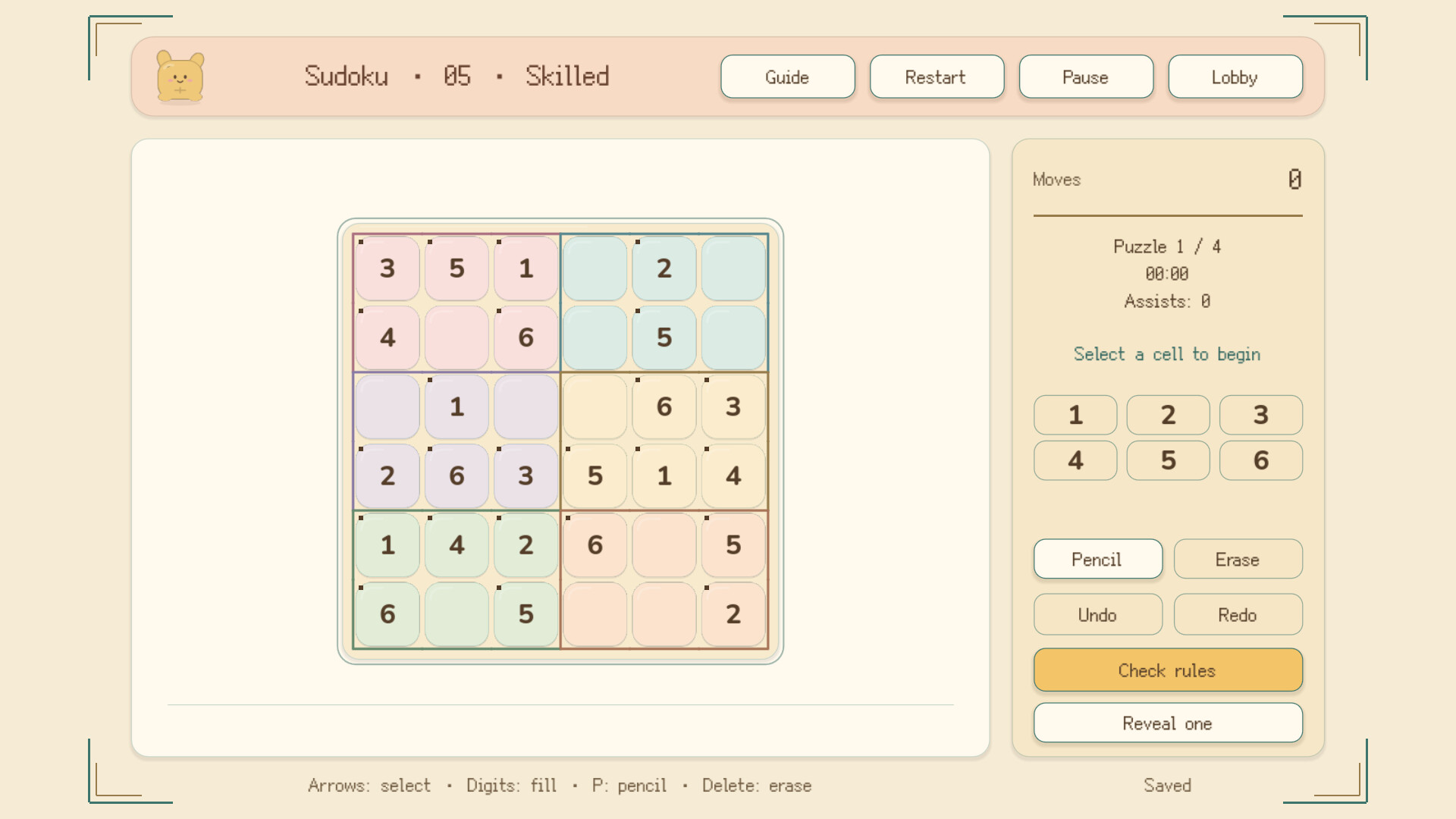Choose digit 3 on the number pad
This screenshot has height=819, width=1456.
1260,415
